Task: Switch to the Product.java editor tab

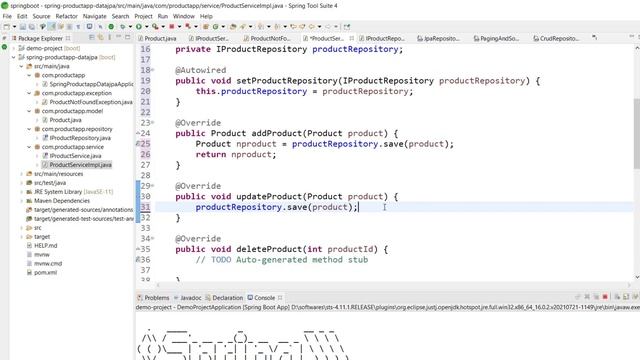Action: click(x=157, y=38)
